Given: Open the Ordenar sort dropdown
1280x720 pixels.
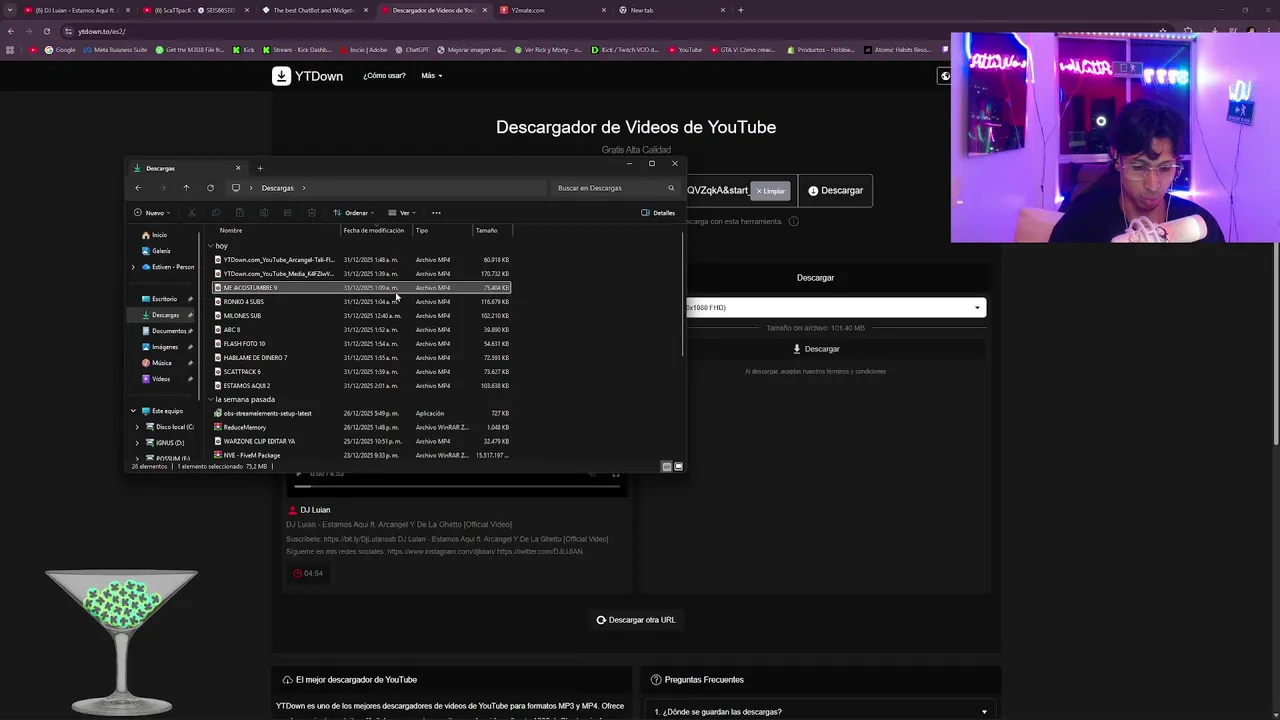Looking at the screenshot, I should [x=354, y=213].
